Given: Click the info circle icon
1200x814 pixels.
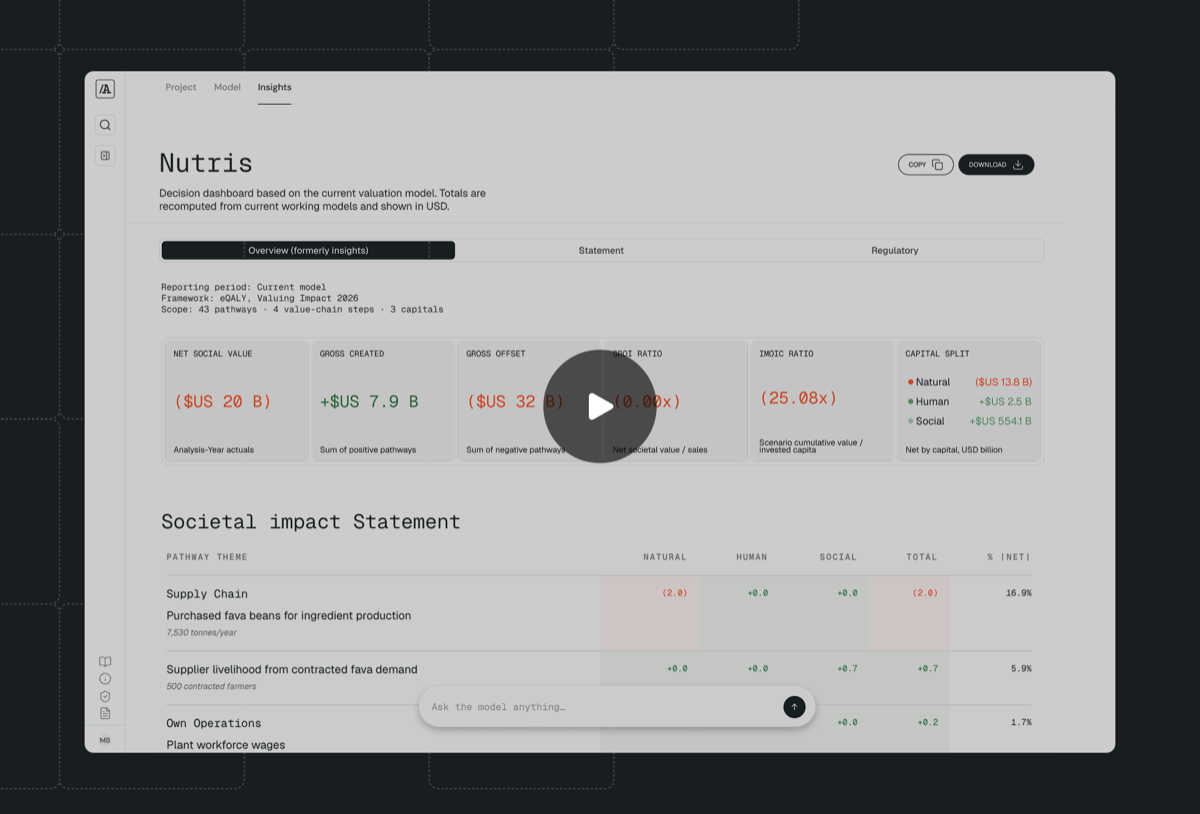Looking at the screenshot, I should point(105,679).
